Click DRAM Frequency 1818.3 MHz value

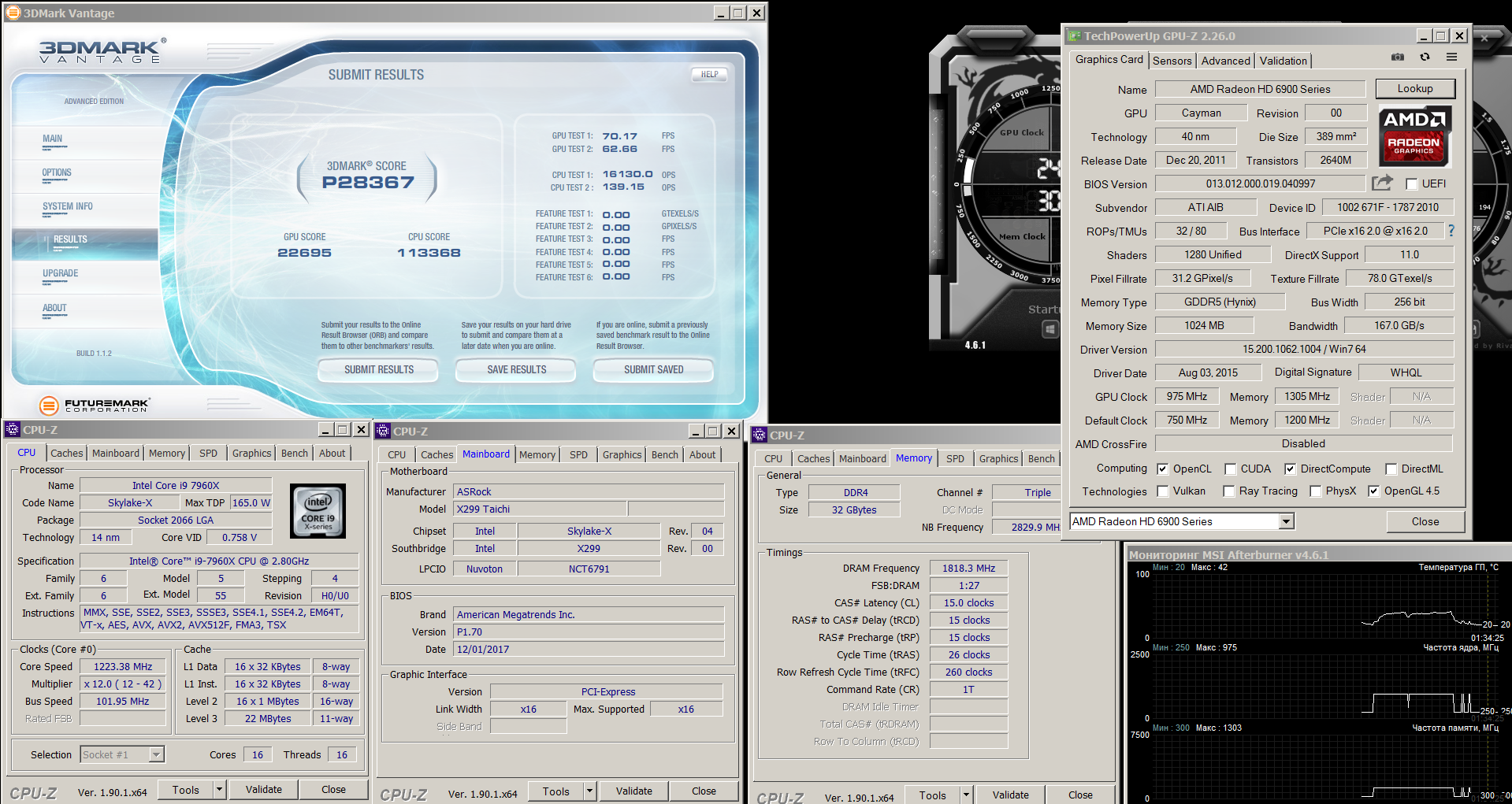(968, 568)
